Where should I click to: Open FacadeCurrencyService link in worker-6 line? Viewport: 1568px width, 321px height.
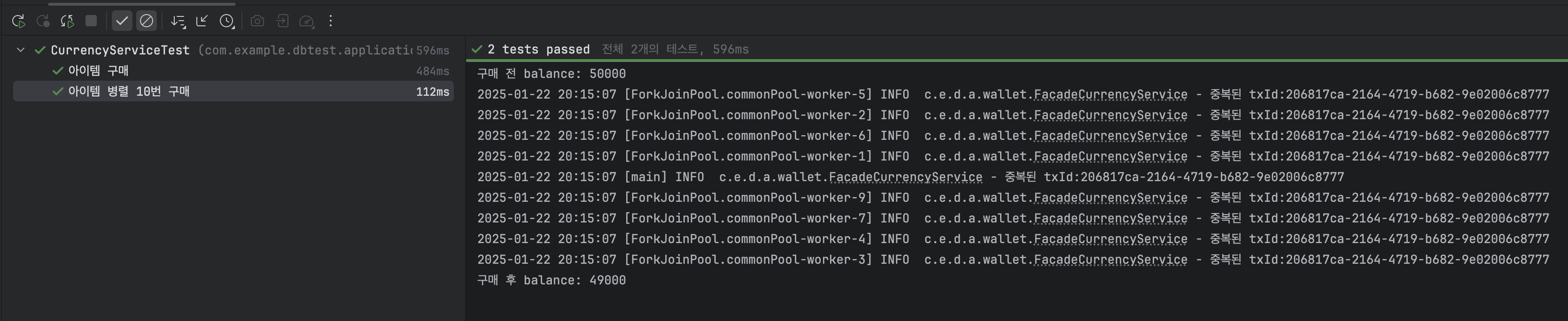(1110, 136)
